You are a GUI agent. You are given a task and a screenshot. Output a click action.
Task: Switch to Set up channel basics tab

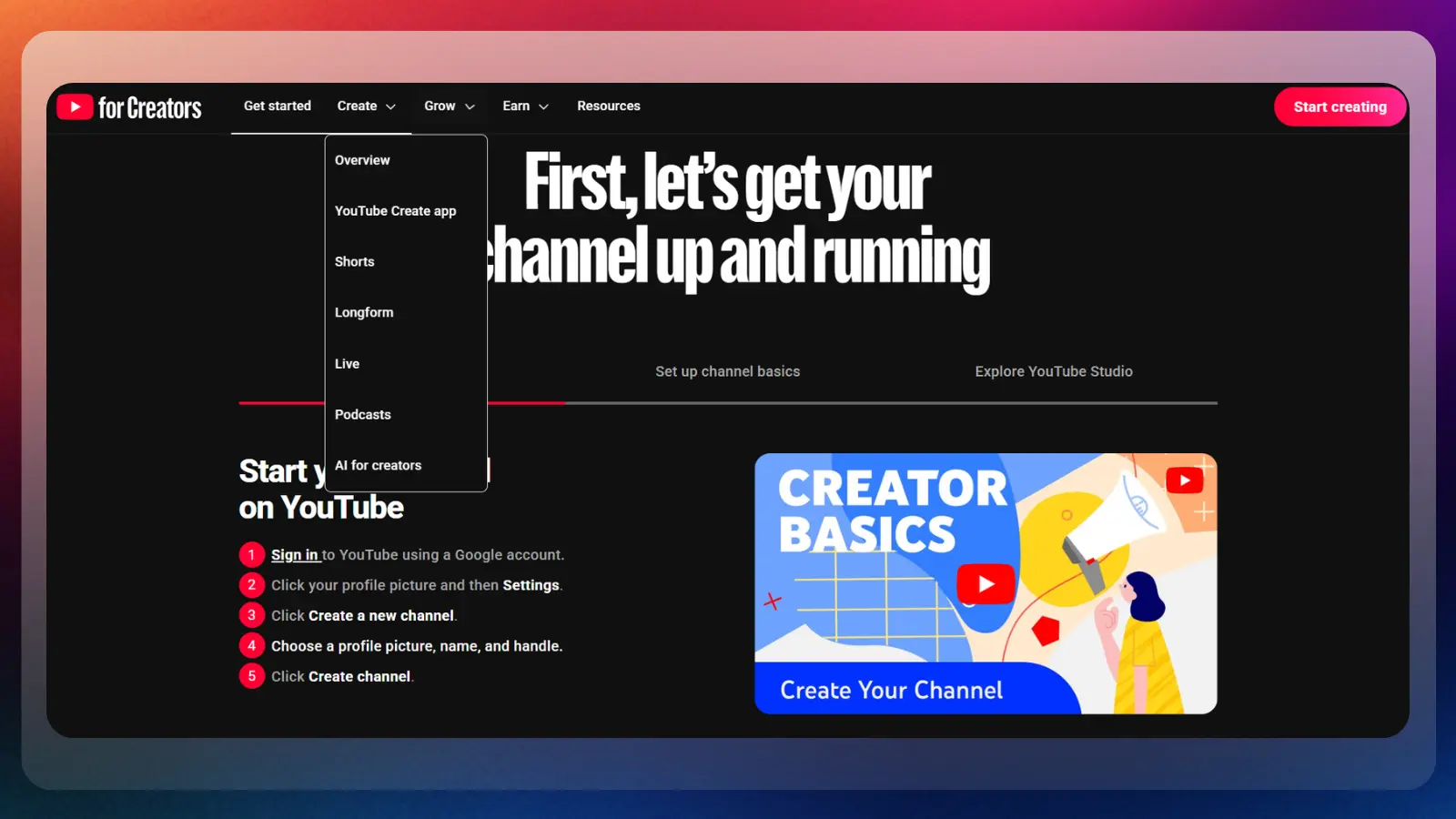point(728,371)
